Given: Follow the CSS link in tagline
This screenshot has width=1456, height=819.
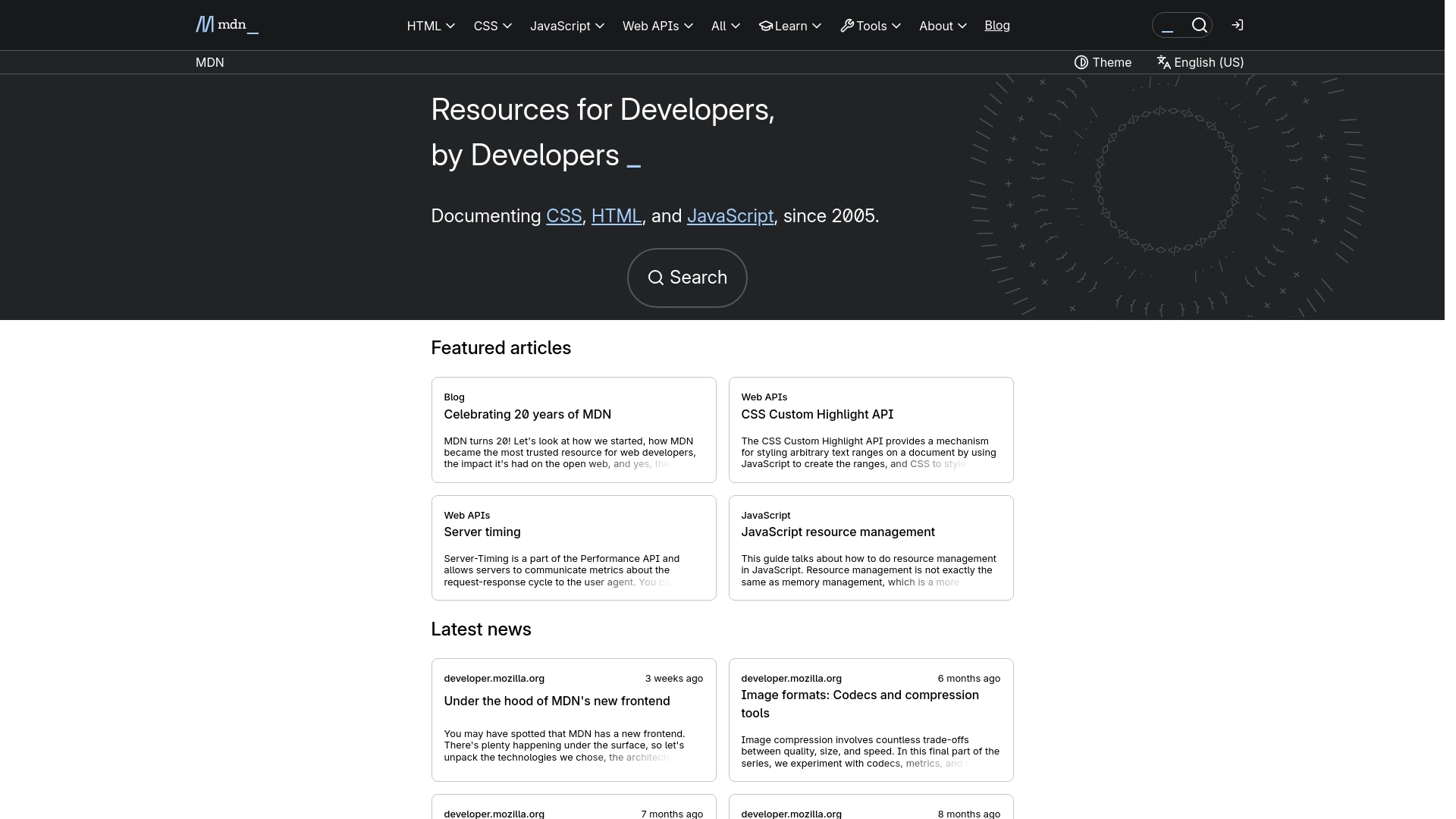Looking at the screenshot, I should 563,216.
